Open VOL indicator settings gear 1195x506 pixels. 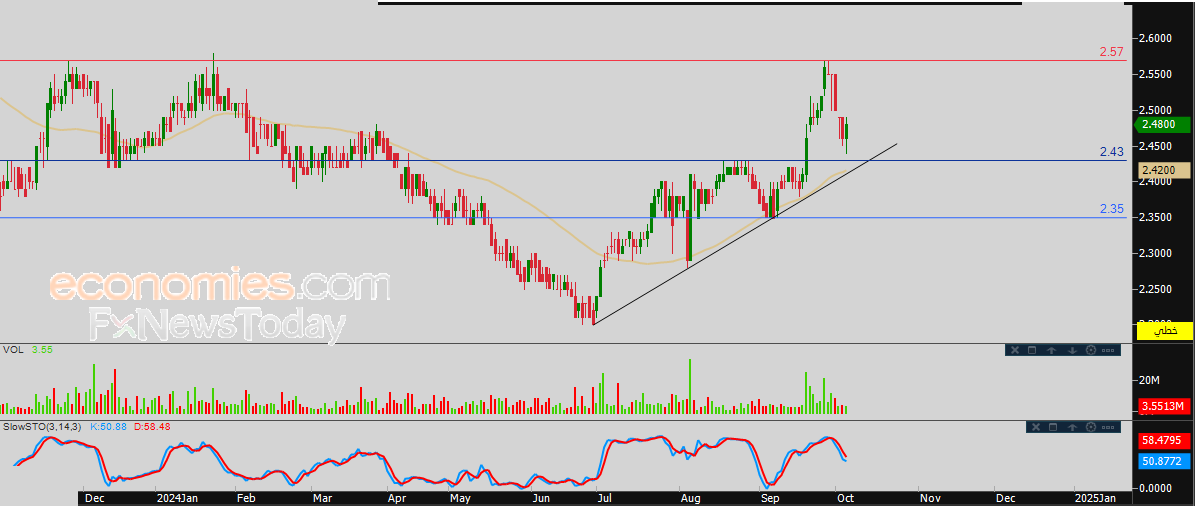pos(1091,350)
